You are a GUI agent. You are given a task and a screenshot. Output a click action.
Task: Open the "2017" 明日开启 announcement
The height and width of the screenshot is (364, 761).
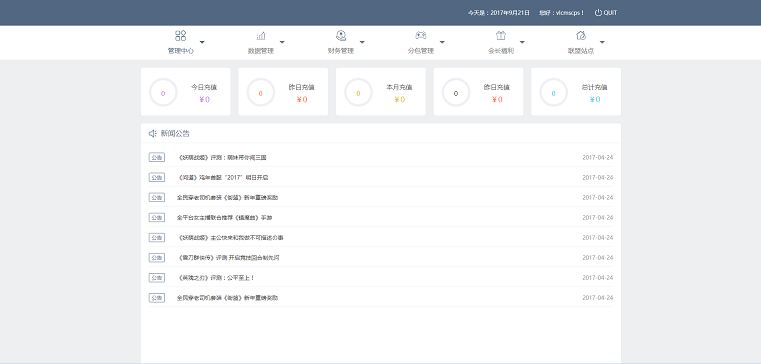[x=223, y=178]
